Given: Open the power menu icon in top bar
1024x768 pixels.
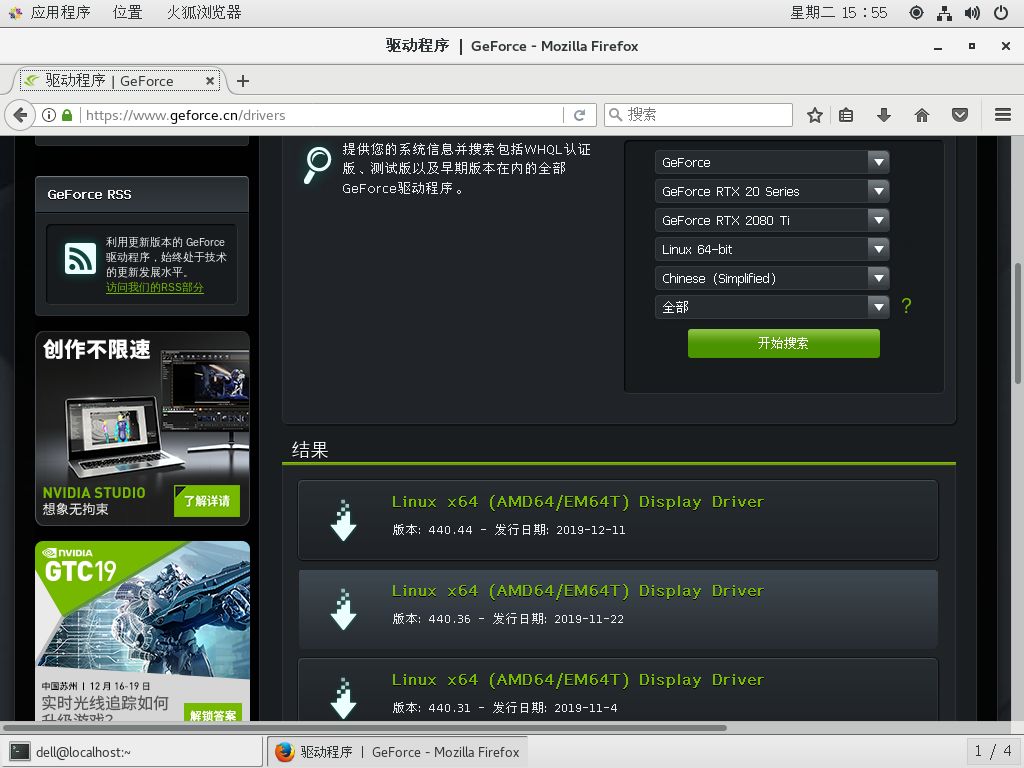Looking at the screenshot, I should [x=1000, y=13].
